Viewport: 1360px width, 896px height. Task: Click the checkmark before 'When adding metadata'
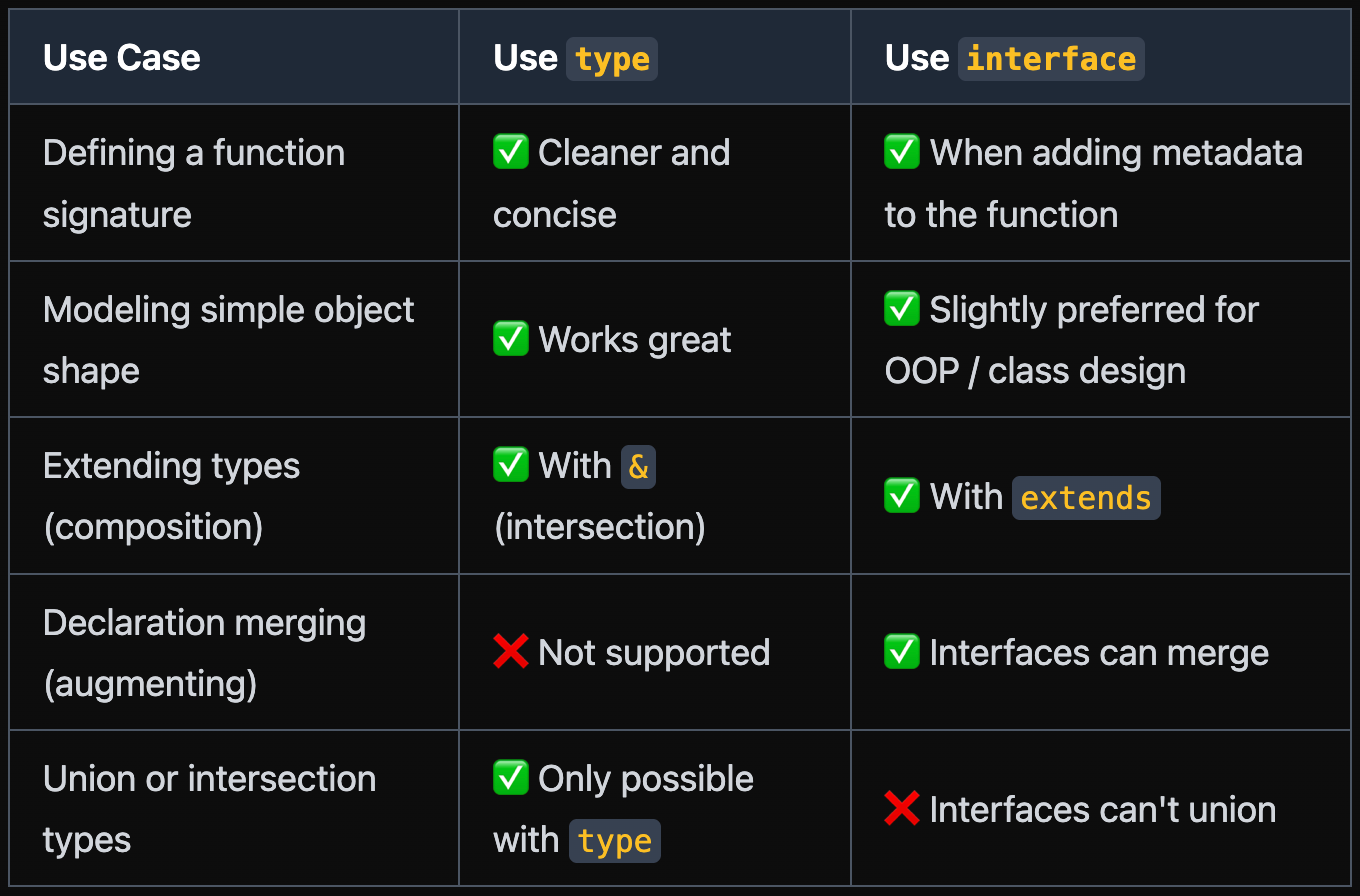coord(902,152)
